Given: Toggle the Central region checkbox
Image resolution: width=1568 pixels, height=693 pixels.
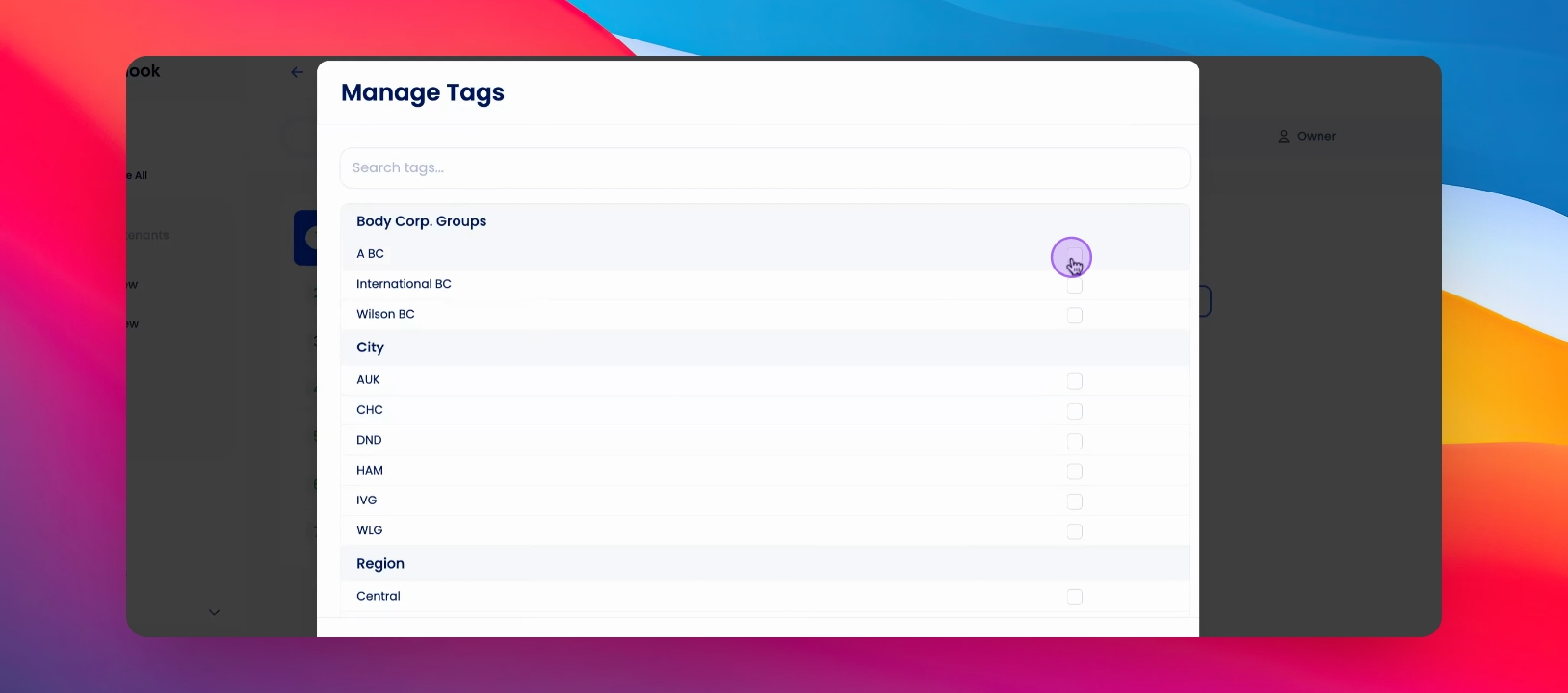Looking at the screenshot, I should point(1075,597).
